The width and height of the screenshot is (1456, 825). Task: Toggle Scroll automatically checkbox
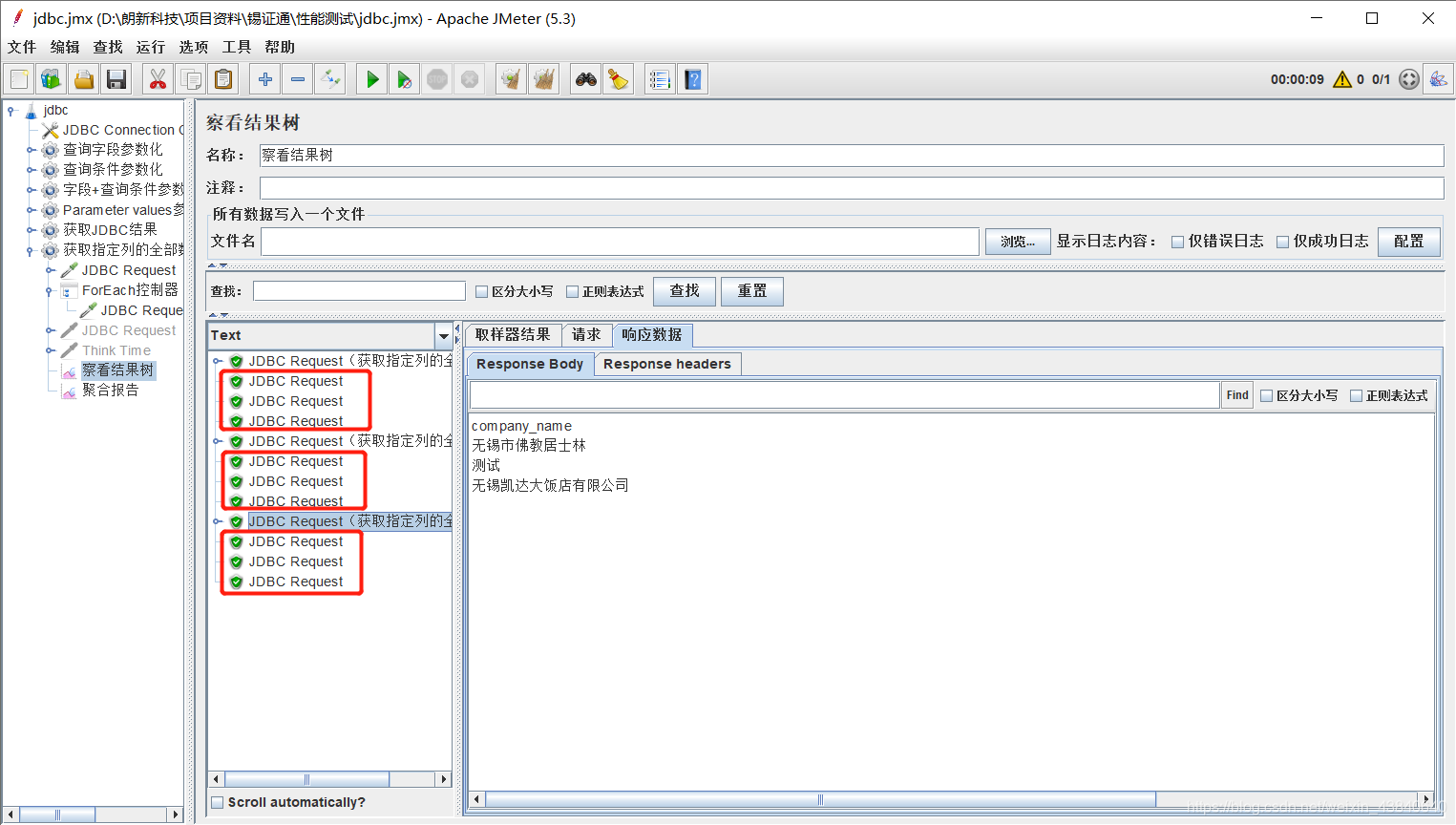coord(218,802)
